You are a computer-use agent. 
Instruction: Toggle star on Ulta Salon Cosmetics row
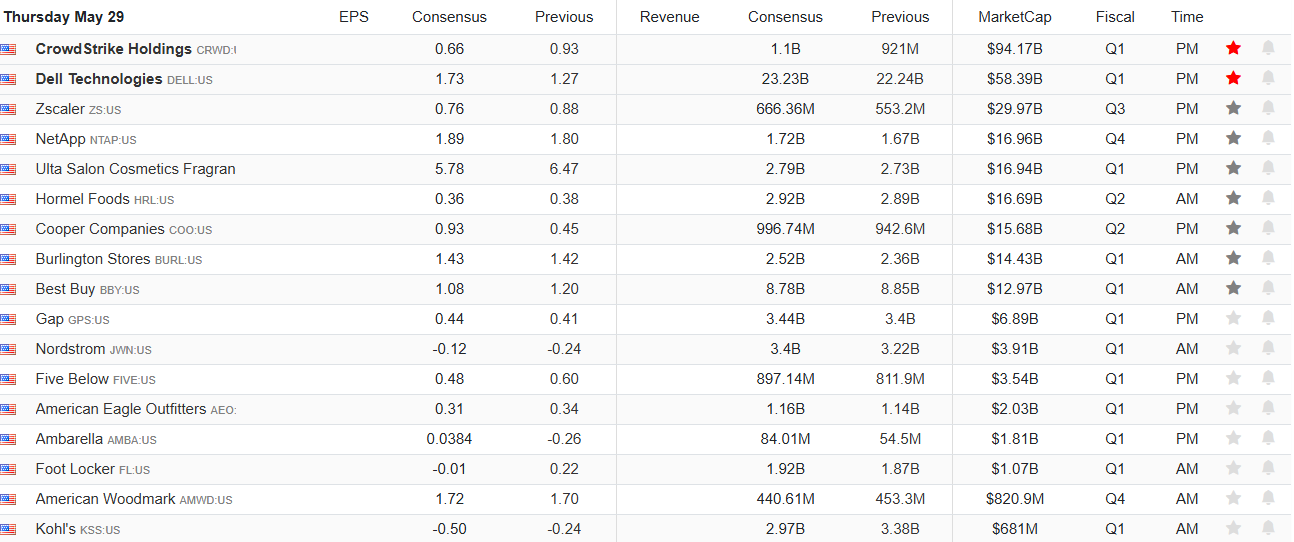pyautogui.click(x=1233, y=168)
